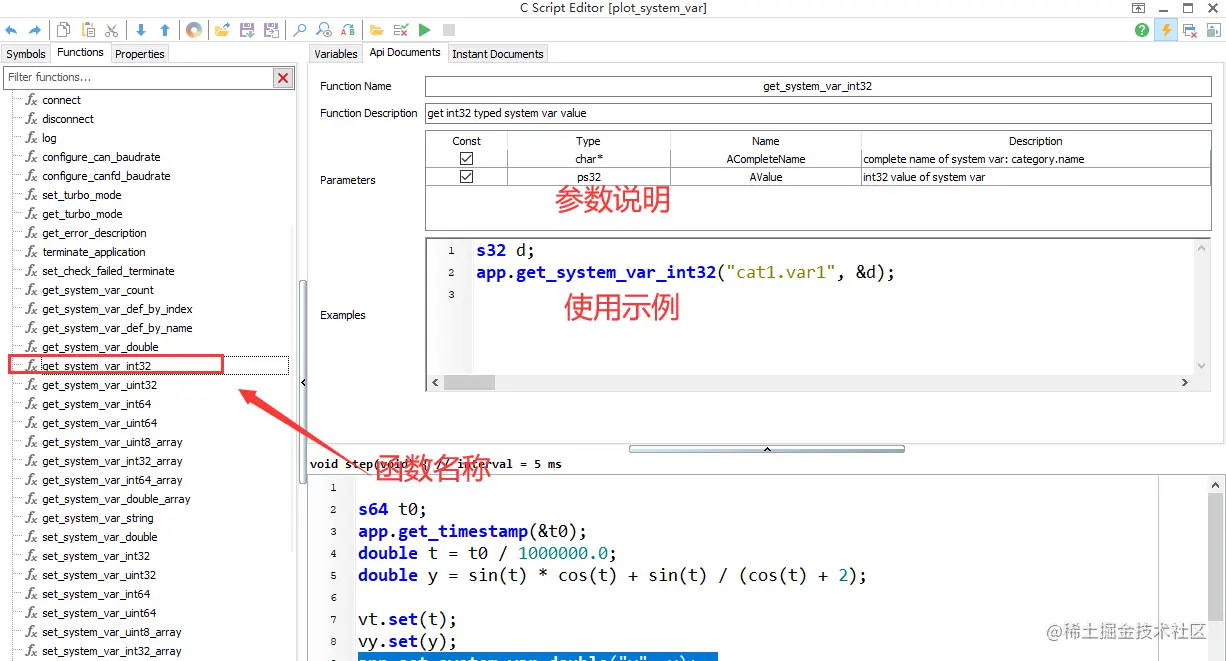Image resolution: width=1226 pixels, height=661 pixels.
Task: Click the panel layout icon
Action: pyautogui.click(x=1213, y=30)
